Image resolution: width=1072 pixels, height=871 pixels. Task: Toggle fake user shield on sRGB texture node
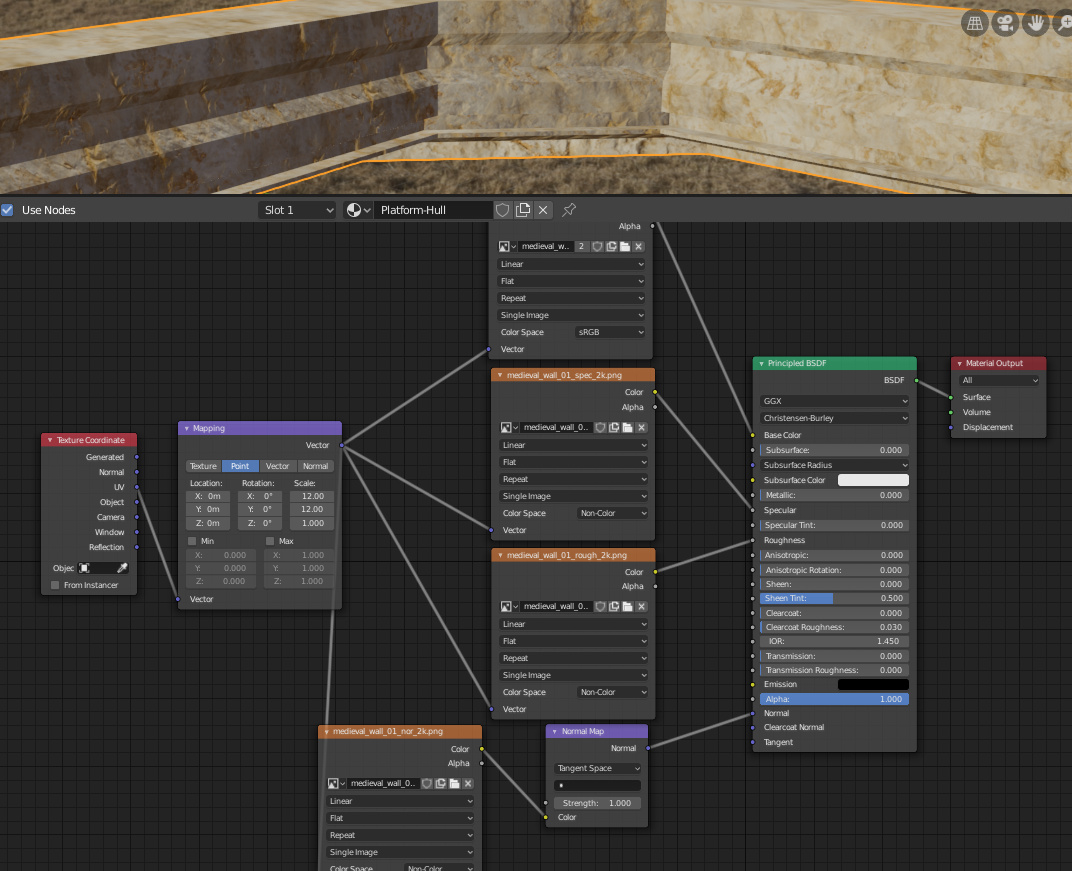[598, 246]
